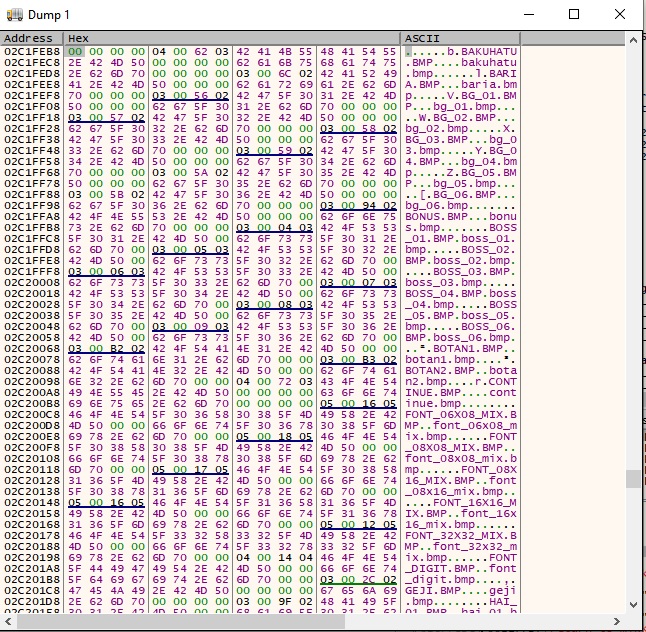Click the Dump 1 title bar text
Screen dimensions: 646x632
tap(51, 15)
